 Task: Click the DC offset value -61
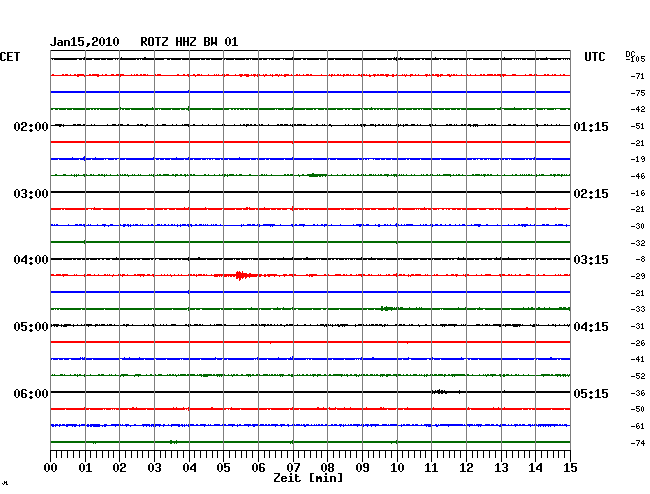638,426
